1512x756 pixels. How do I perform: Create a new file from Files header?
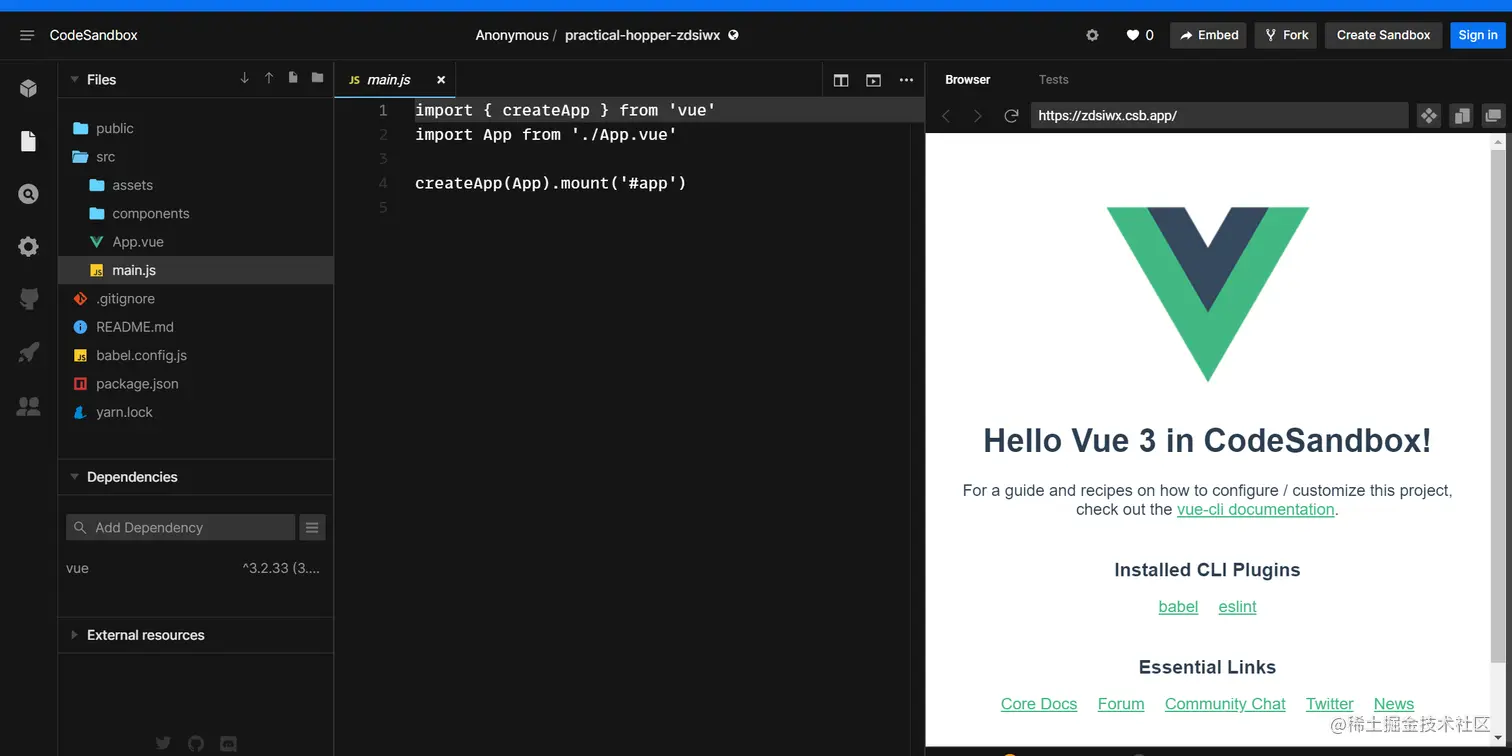[x=293, y=78]
